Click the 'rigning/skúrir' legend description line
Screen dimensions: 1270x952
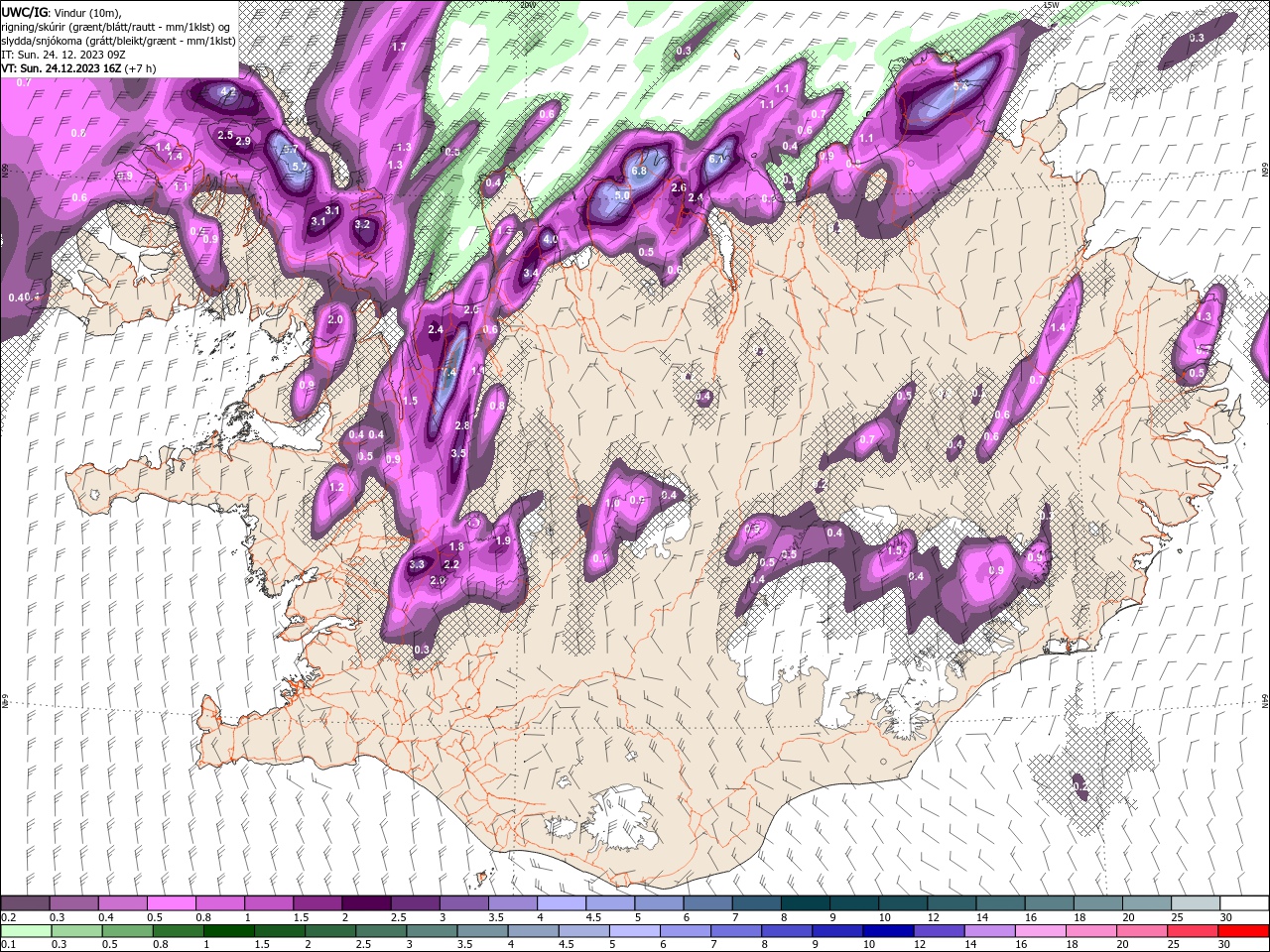click(x=116, y=27)
